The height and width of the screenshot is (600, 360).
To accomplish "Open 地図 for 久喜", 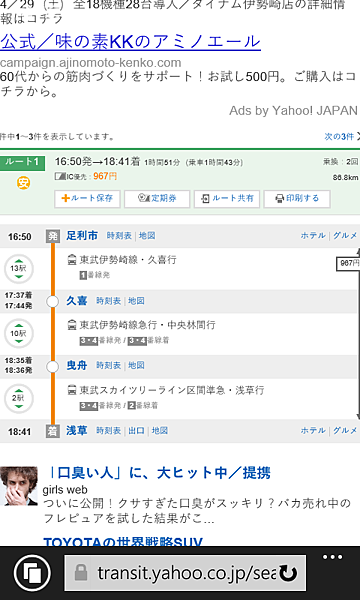I will pyautogui.click(x=136, y=301).
